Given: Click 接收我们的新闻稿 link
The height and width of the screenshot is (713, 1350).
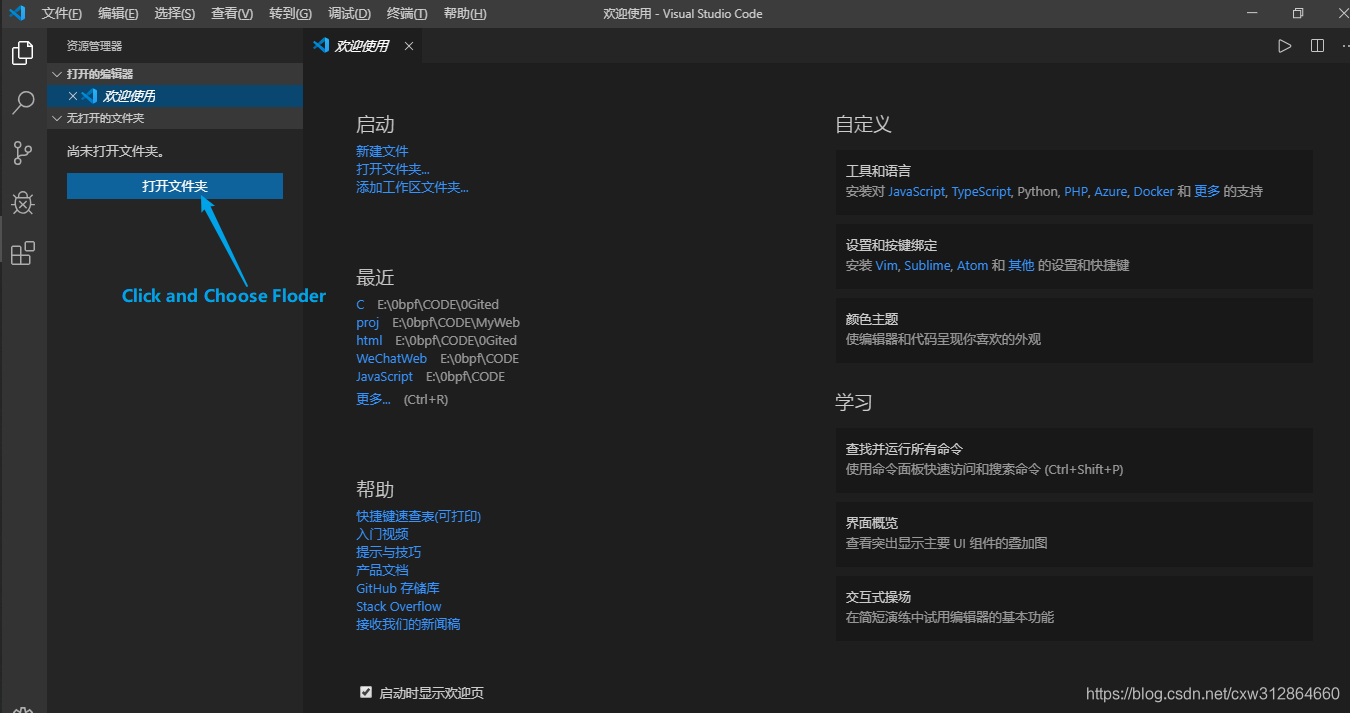Looking at the screenshot, I should (408, 624).
